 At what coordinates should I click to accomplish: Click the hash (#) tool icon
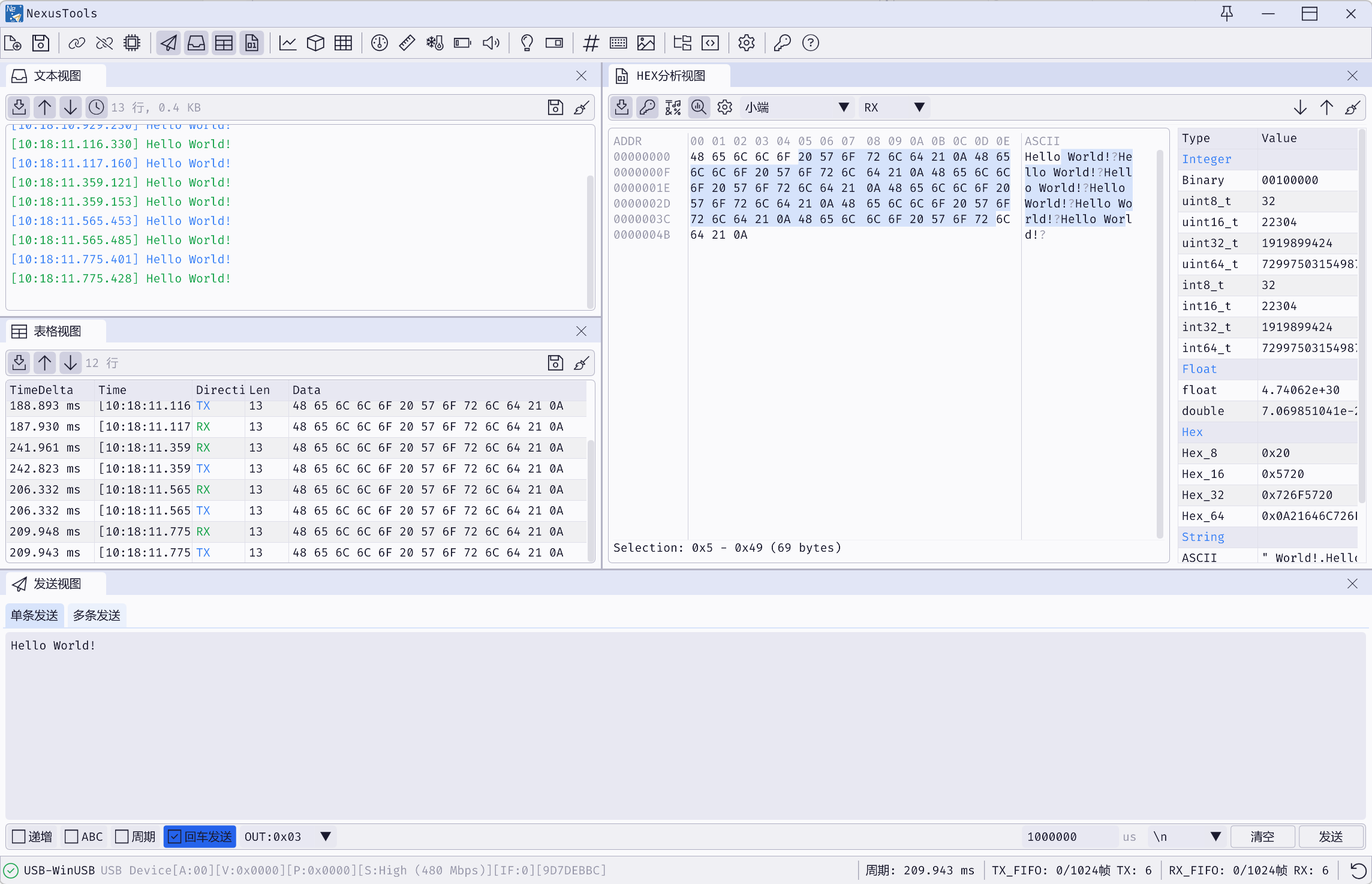coord(591,43)
